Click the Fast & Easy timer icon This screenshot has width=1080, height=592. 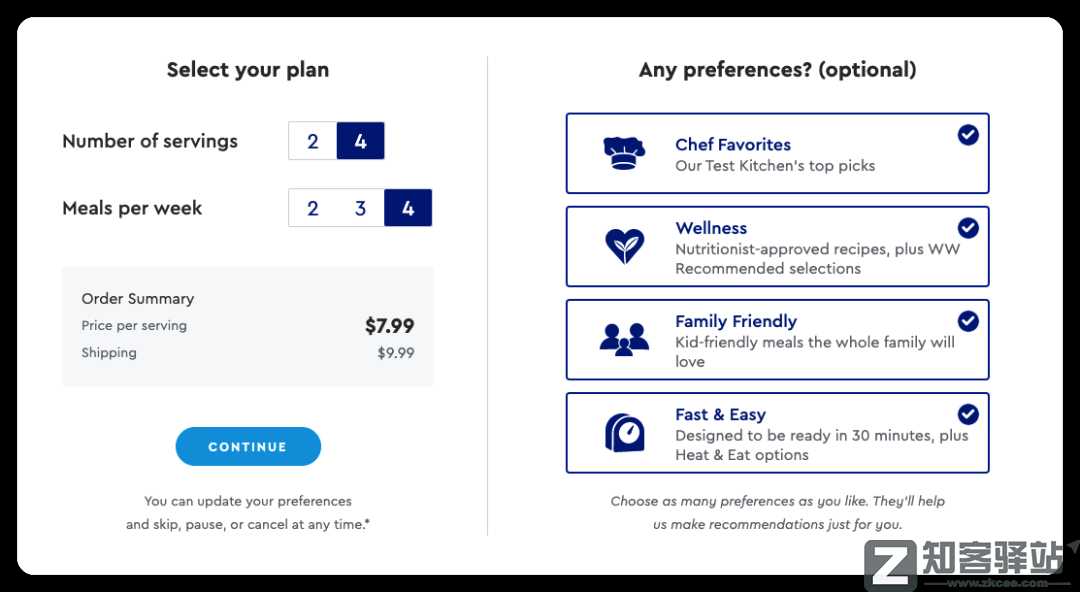point(624,432)
